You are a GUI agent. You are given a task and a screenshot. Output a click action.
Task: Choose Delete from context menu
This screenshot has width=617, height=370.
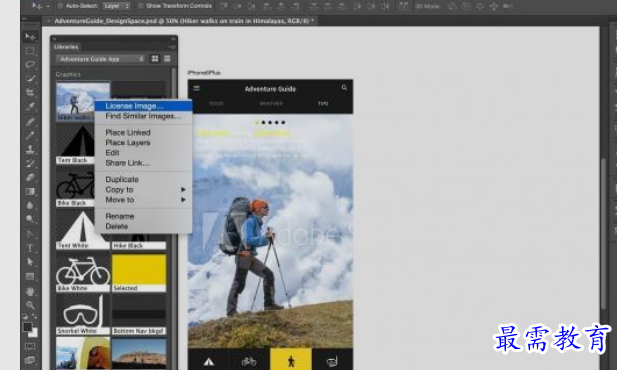tap(143, 227)
